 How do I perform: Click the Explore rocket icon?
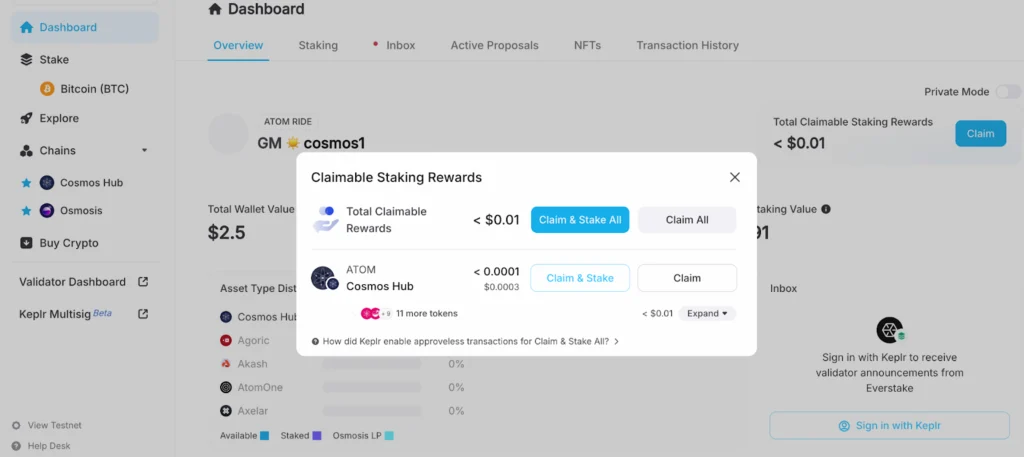(27, 118)
